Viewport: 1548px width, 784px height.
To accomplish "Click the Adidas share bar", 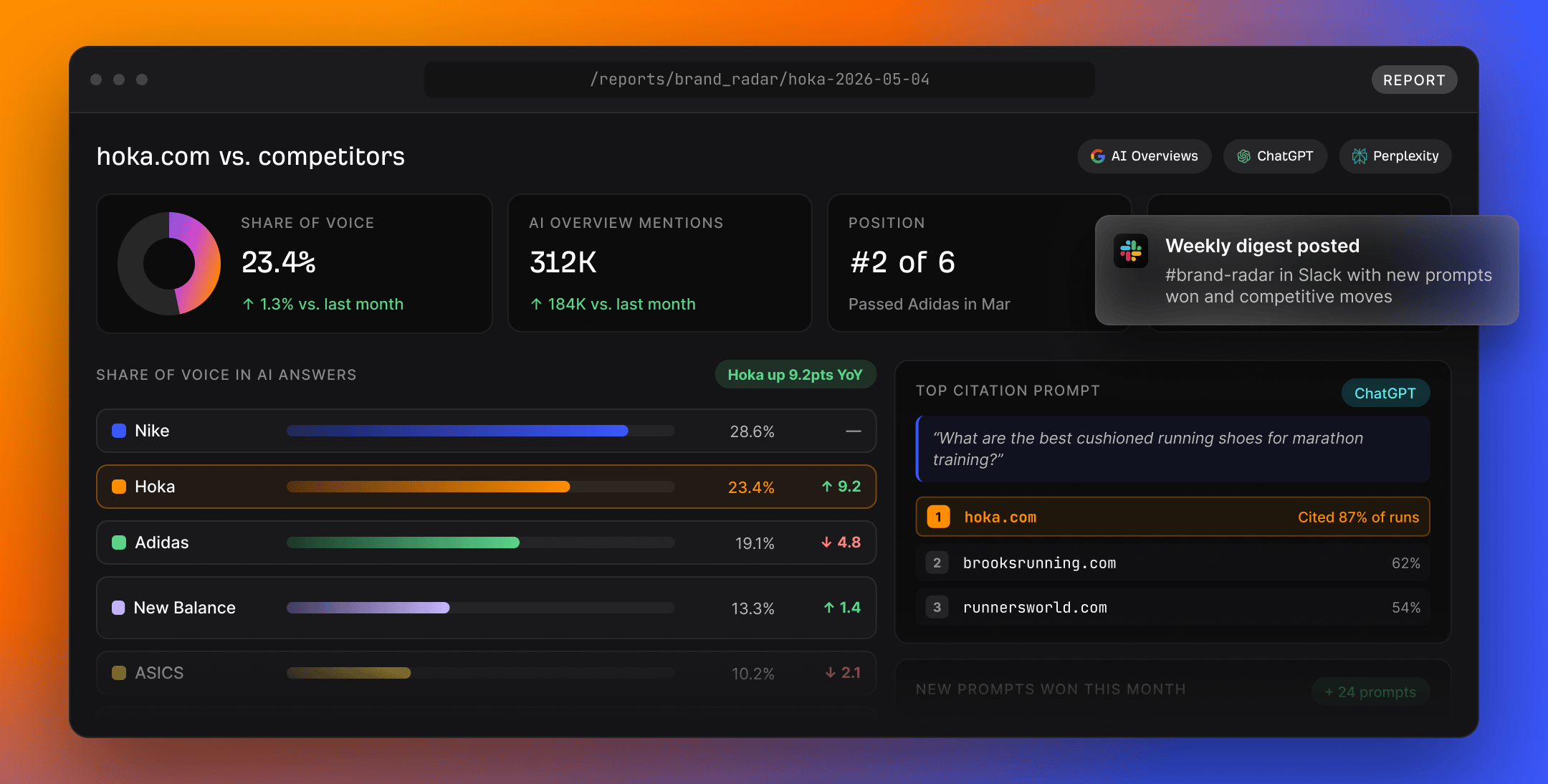I will (x=480, y=542).
